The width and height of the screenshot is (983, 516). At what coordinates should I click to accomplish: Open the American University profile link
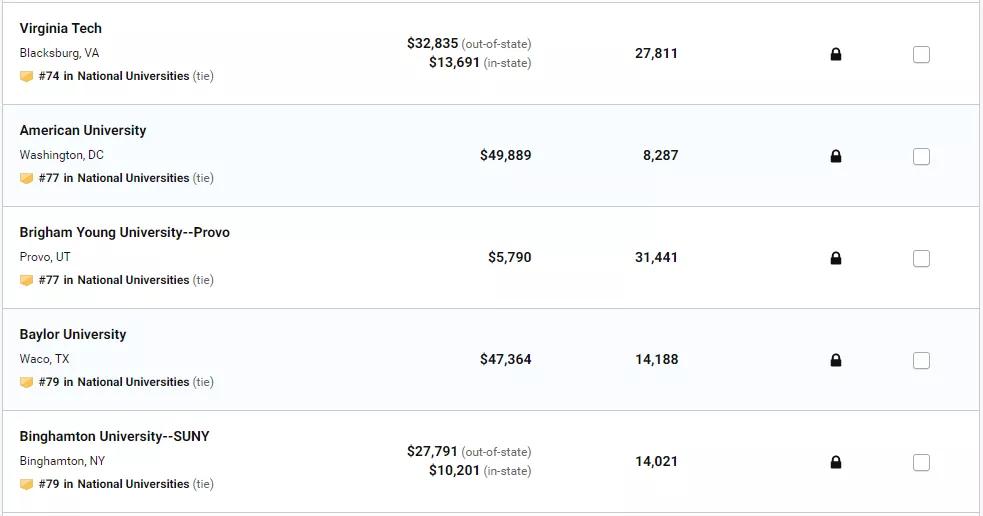[x=83, y=130]
